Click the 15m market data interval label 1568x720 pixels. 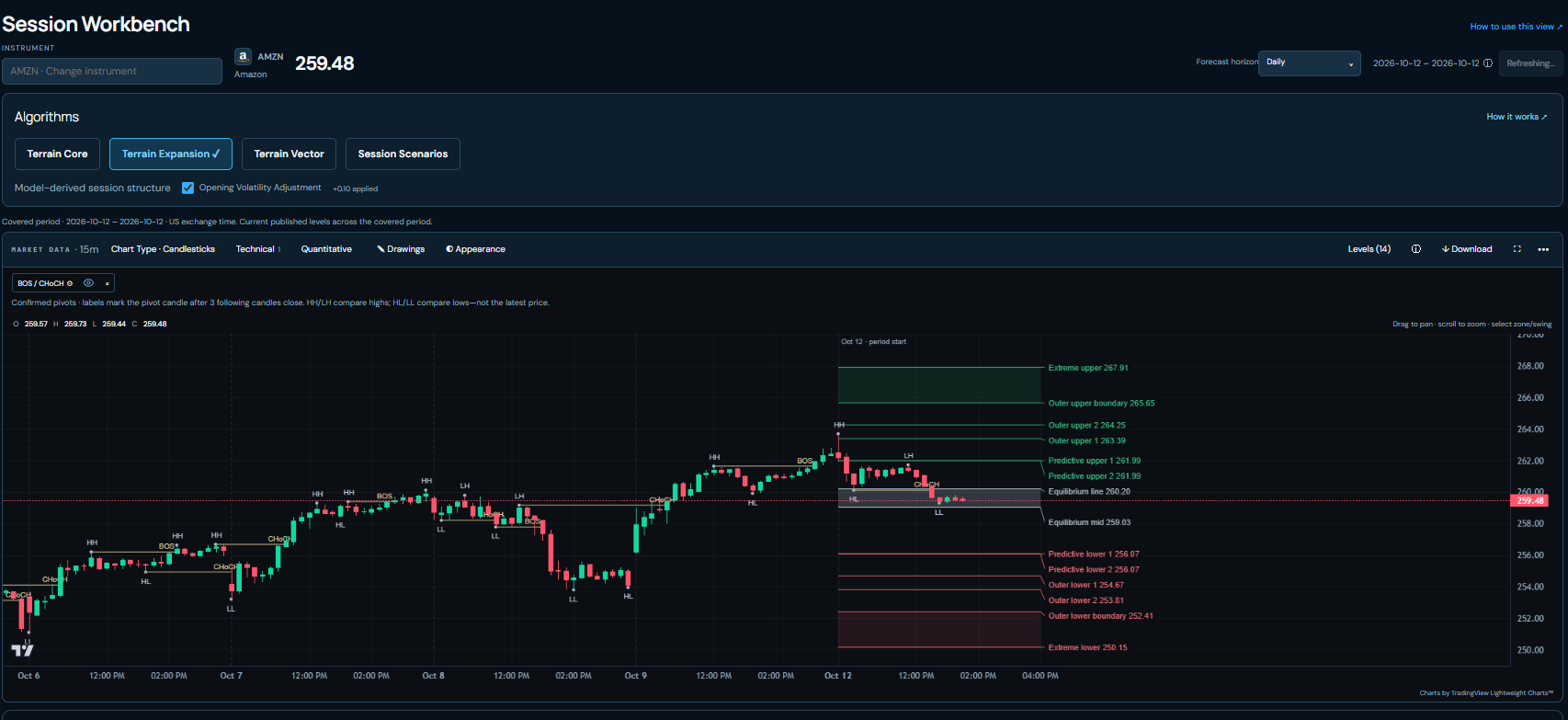click(89, 249)
